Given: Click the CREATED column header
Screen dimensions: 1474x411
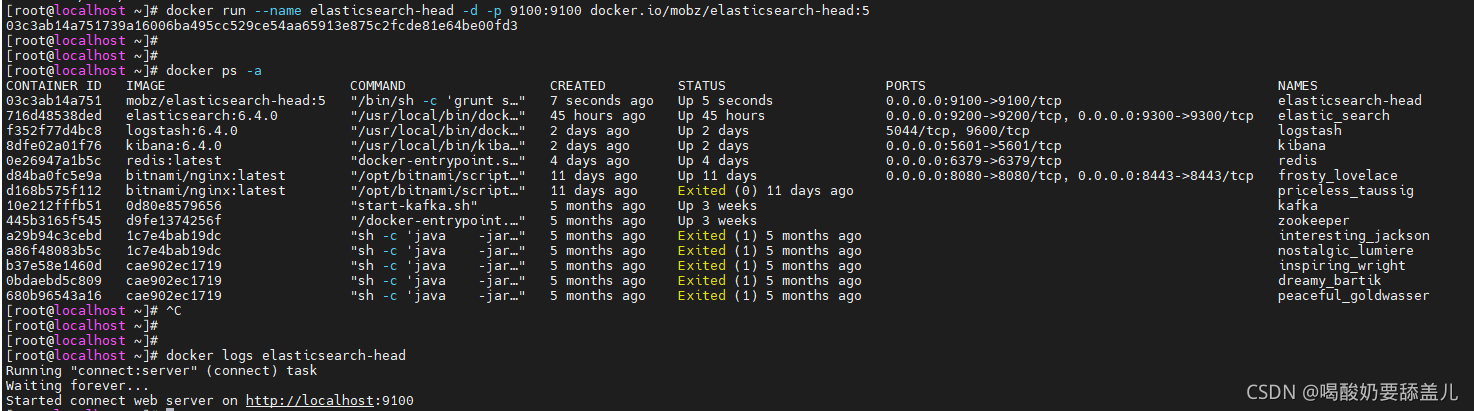Looking at the screenshot, I should tap(578, 86).
